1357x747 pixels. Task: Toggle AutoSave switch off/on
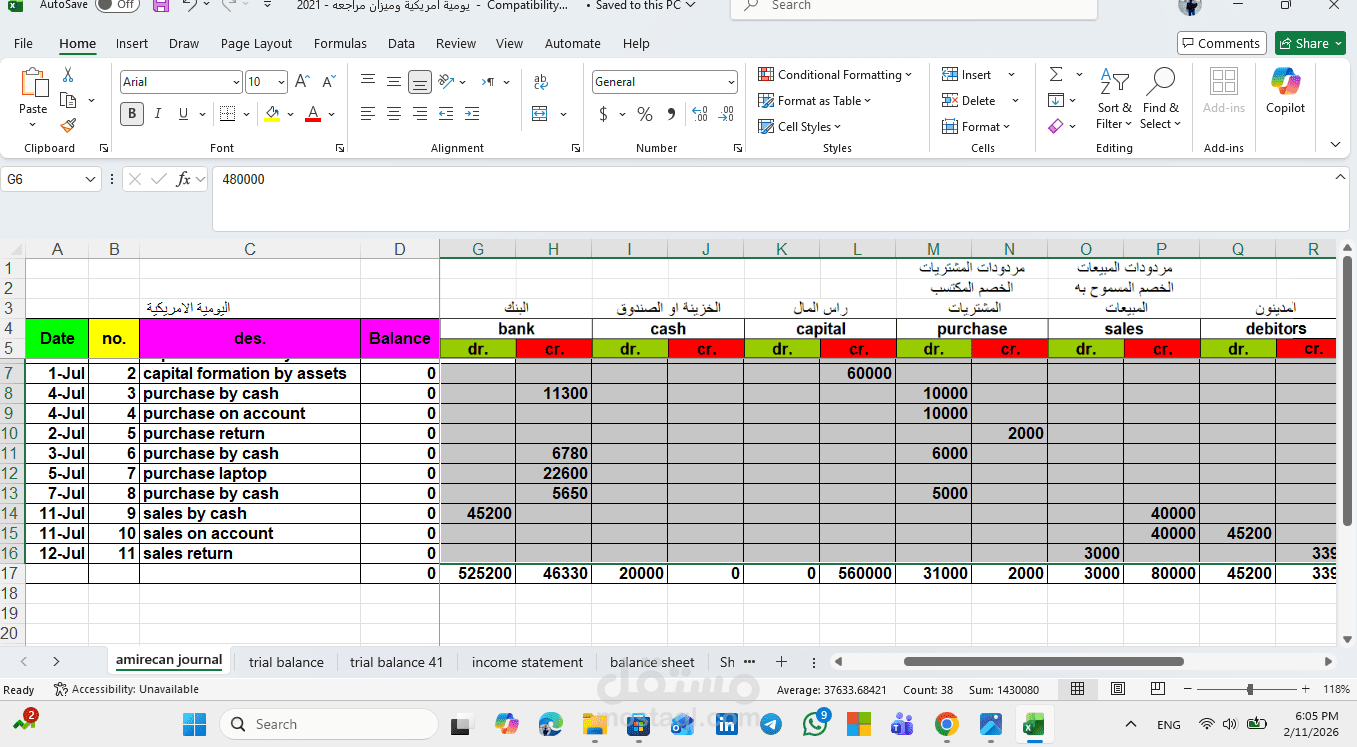117,5
